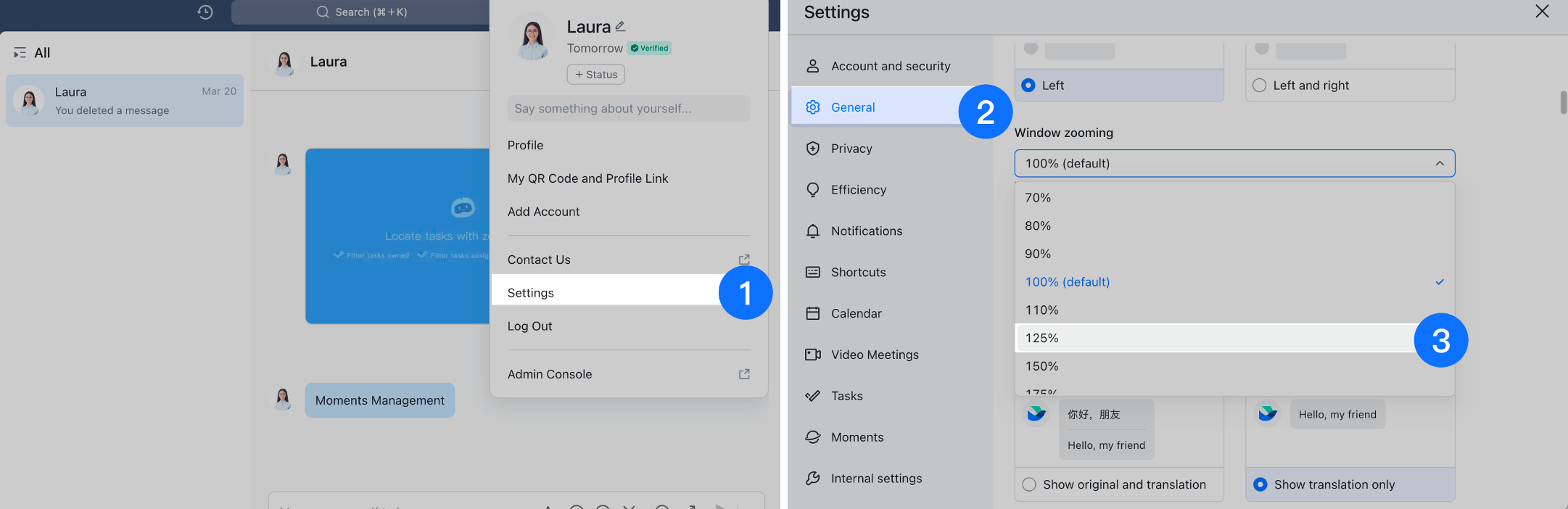Click the Notifications bell icon

coord(813,231)
